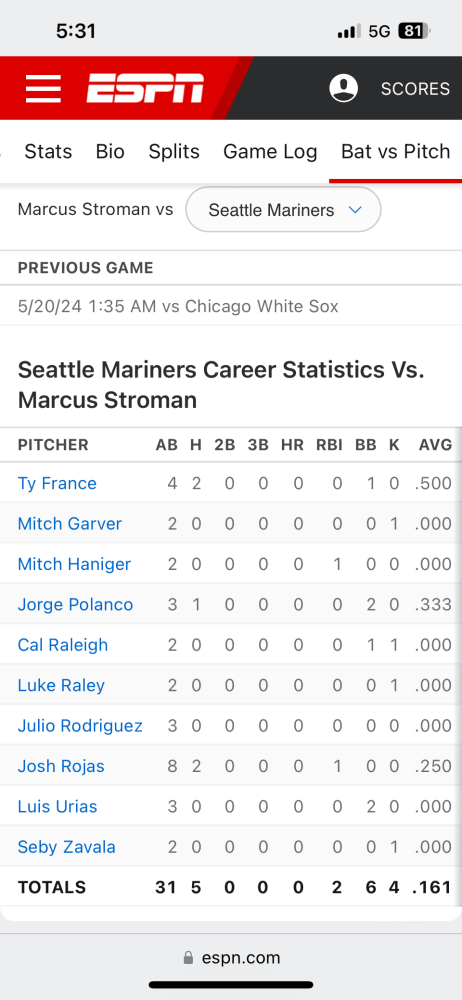Tap the AVG column header

435,445
